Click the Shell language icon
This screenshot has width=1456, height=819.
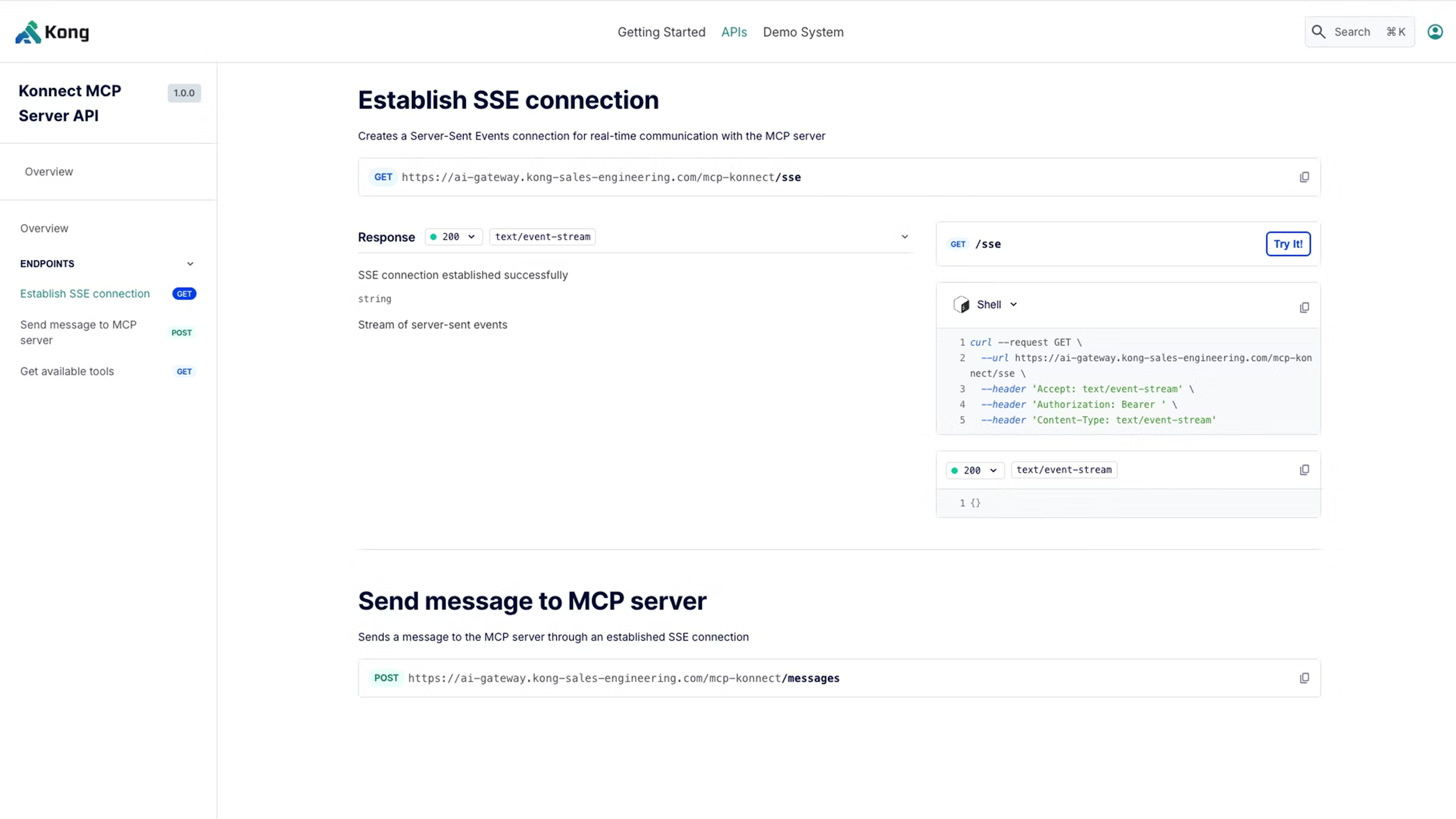(x=961, y=305)
